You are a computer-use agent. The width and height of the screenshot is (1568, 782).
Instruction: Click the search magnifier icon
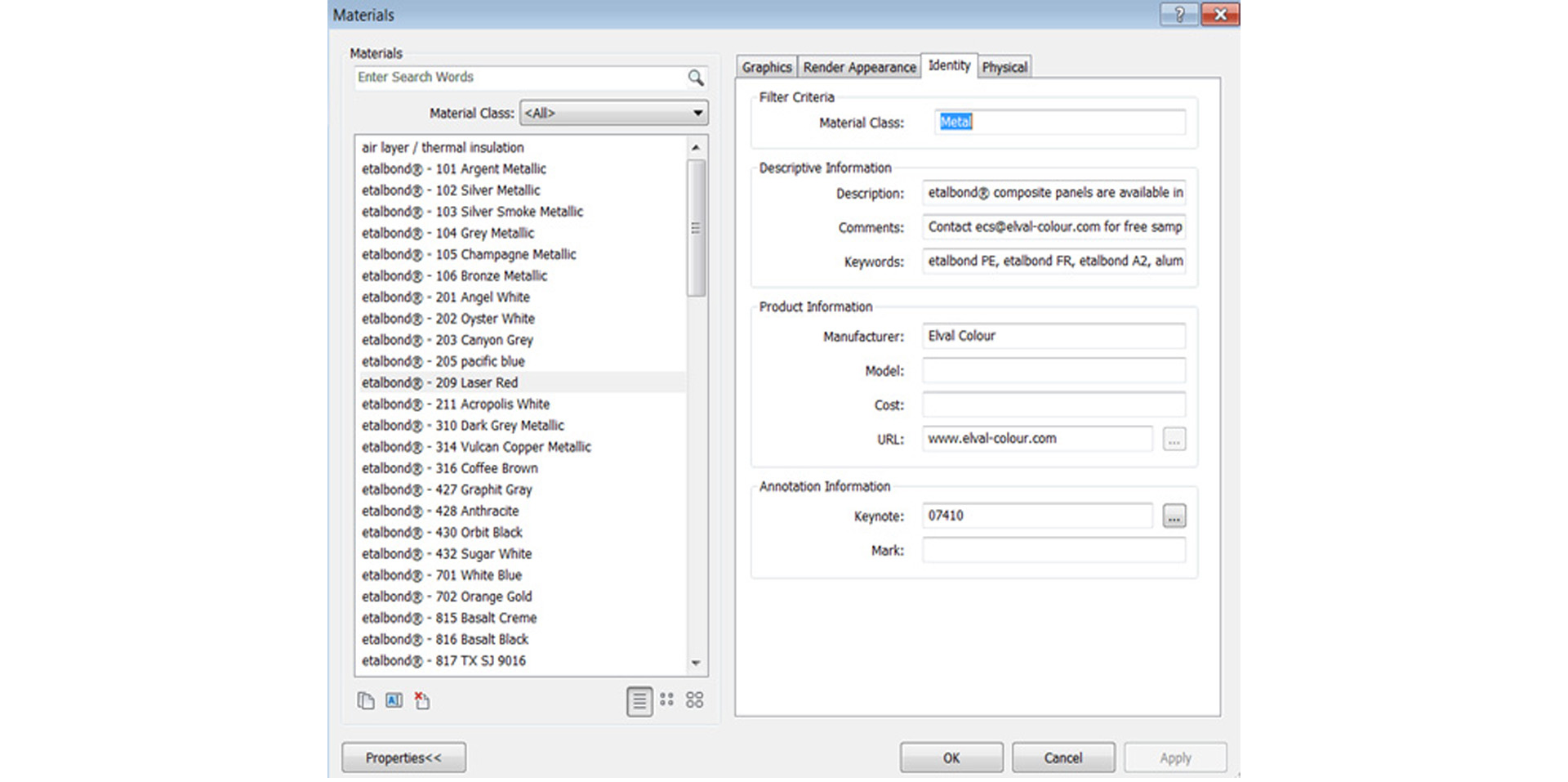pos(695,78)
